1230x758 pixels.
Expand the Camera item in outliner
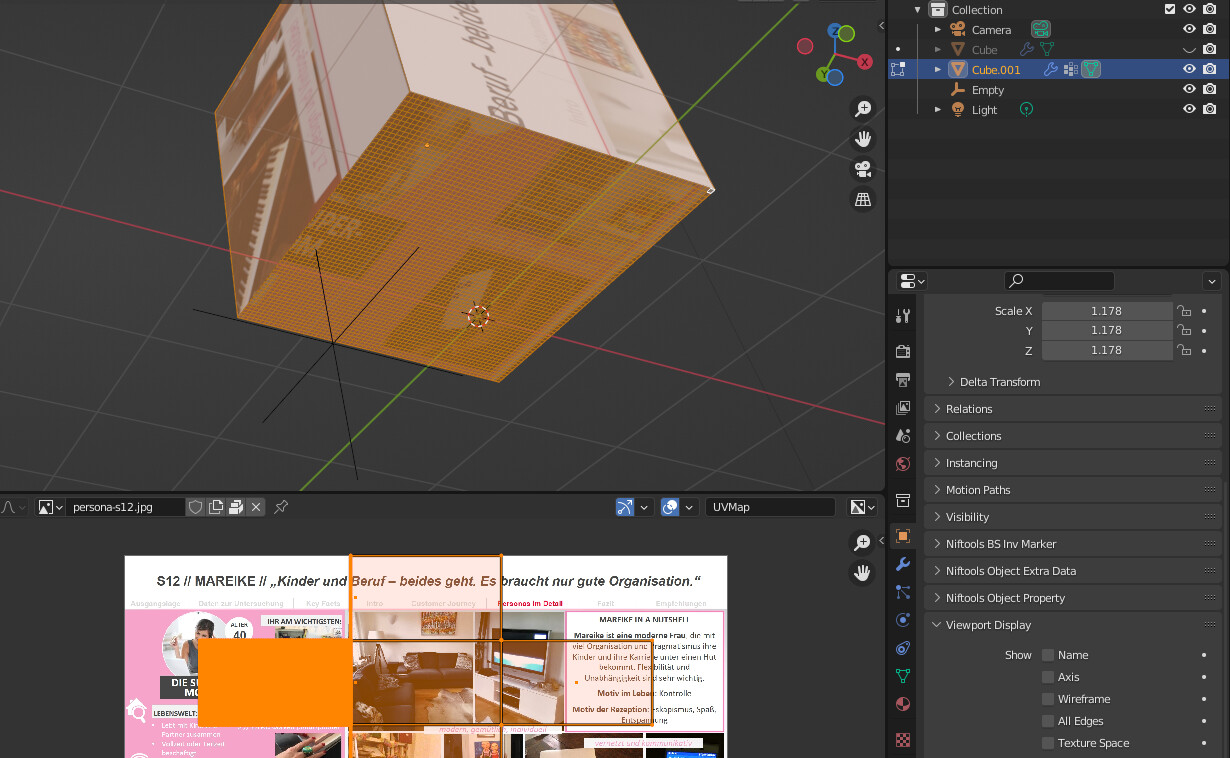[x=938, y=29]
